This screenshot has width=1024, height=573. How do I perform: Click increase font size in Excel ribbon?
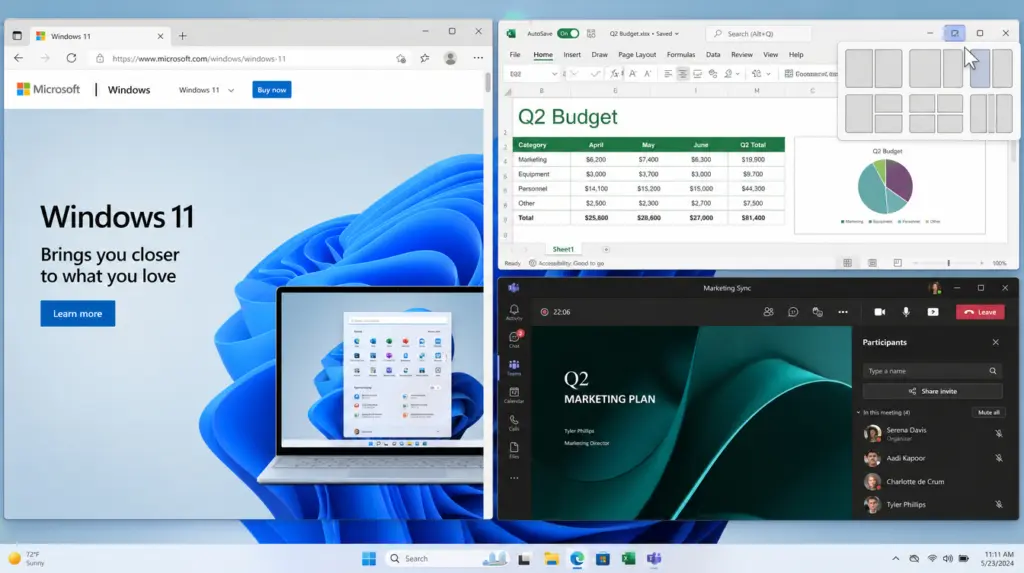[632, 74]
